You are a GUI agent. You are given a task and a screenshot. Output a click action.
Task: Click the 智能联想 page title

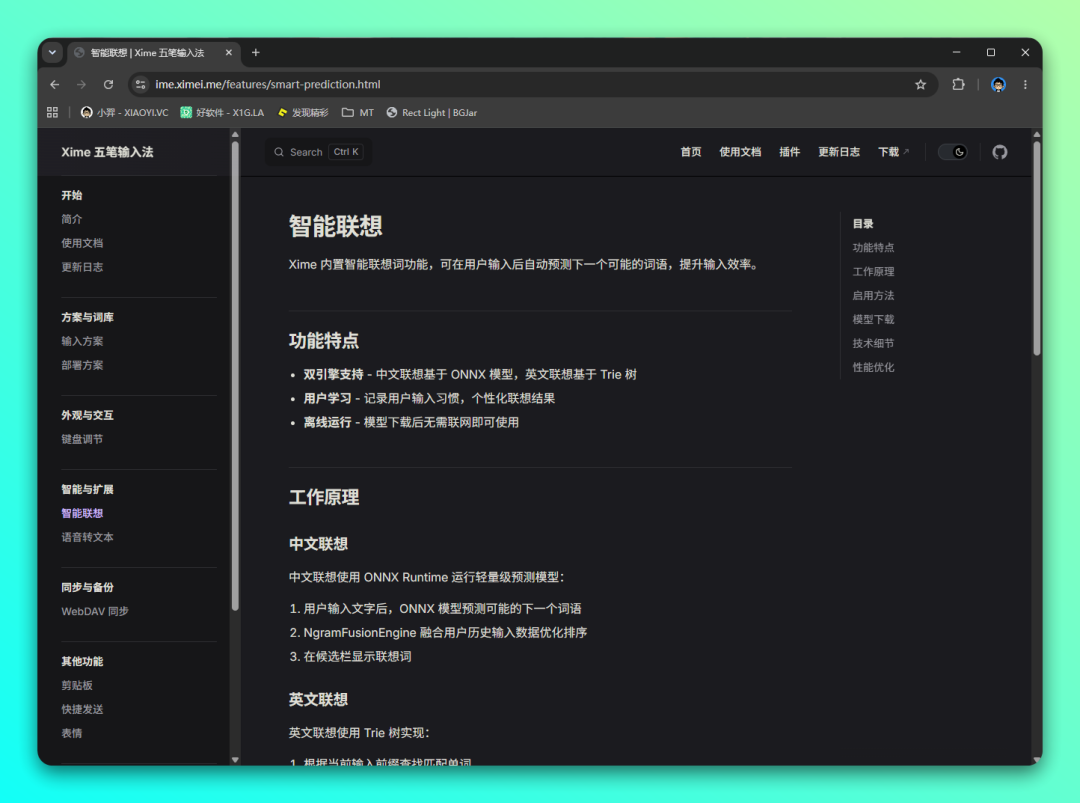pos(335,226)
